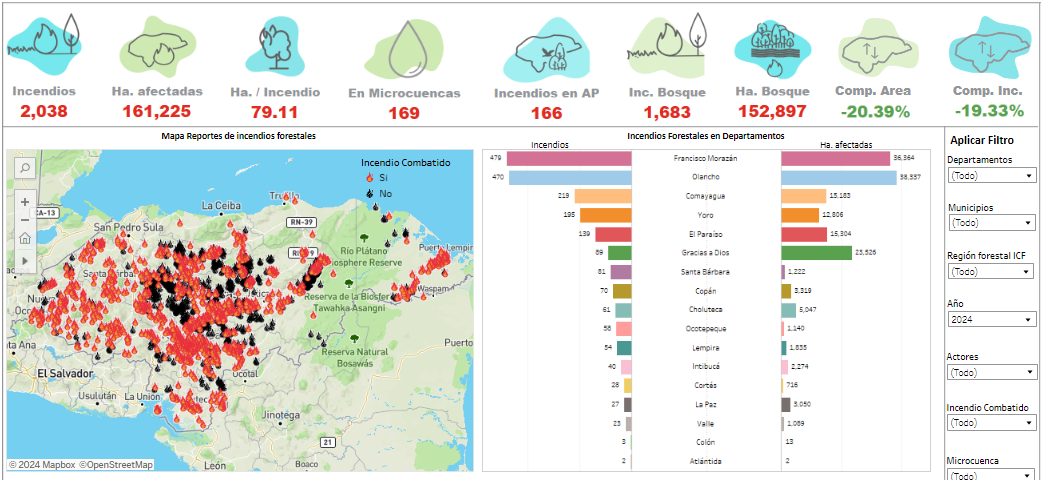Image resolution: width=1042 pixels, height=480 pixels.
Task: Click the Olancho Ha. afectadas bar
Action: tap(839, 178)
